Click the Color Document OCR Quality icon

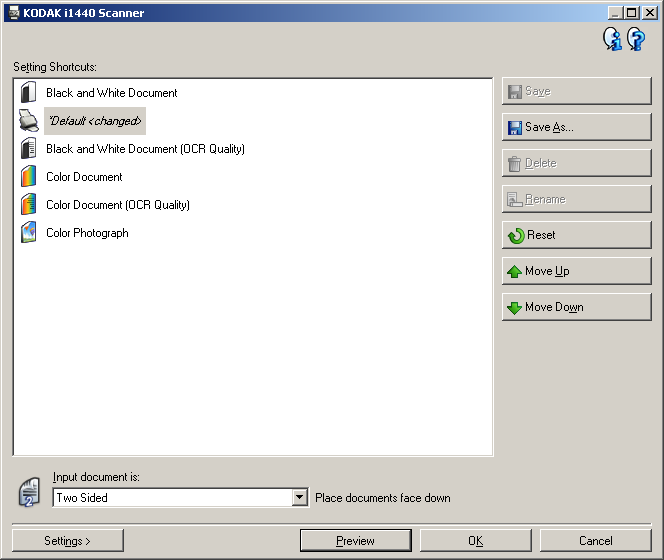[28, 204]
